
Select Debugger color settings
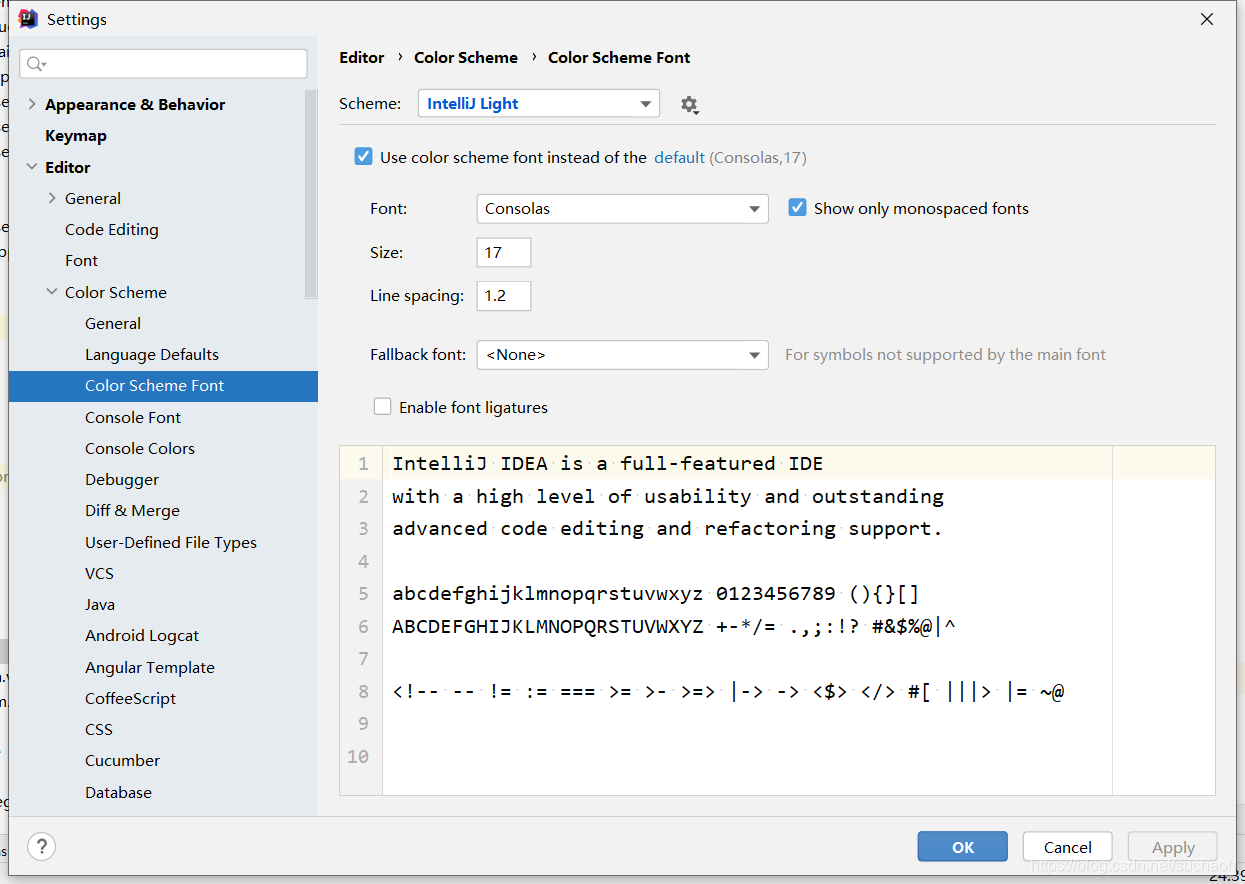[x=122, y=480]
